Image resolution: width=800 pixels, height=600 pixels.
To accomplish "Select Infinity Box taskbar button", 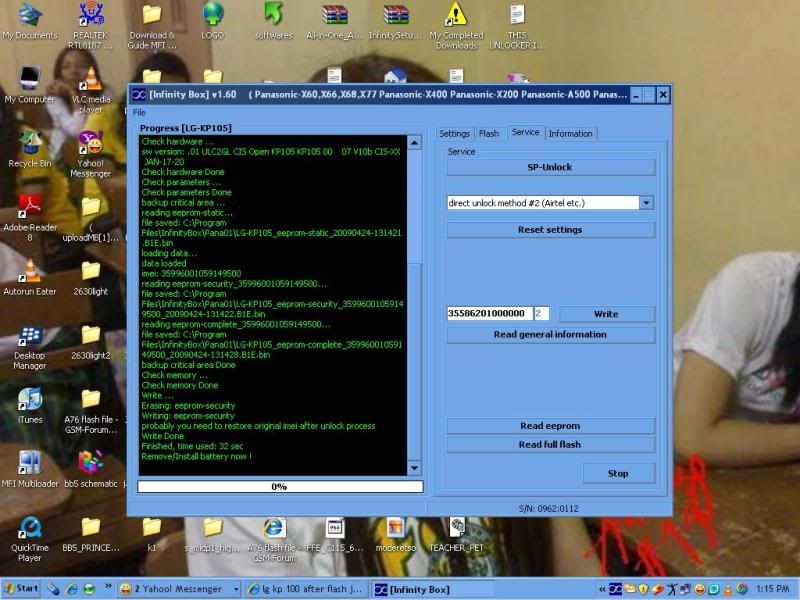I will coord(432,590).
